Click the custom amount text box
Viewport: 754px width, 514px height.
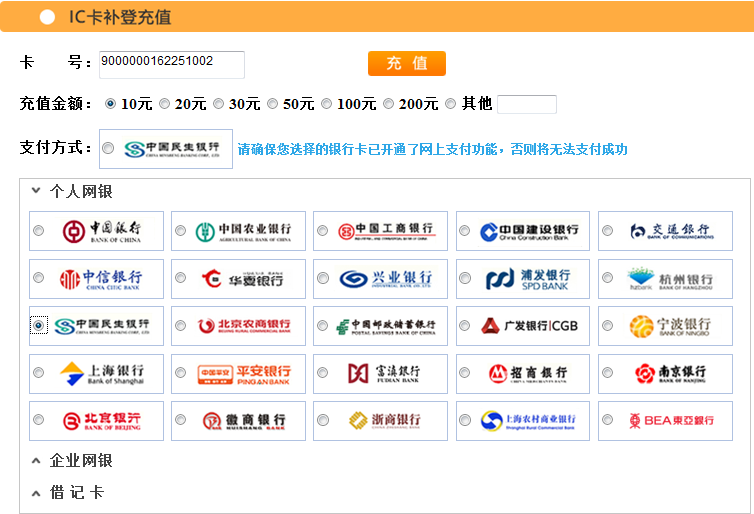[526, 104]
